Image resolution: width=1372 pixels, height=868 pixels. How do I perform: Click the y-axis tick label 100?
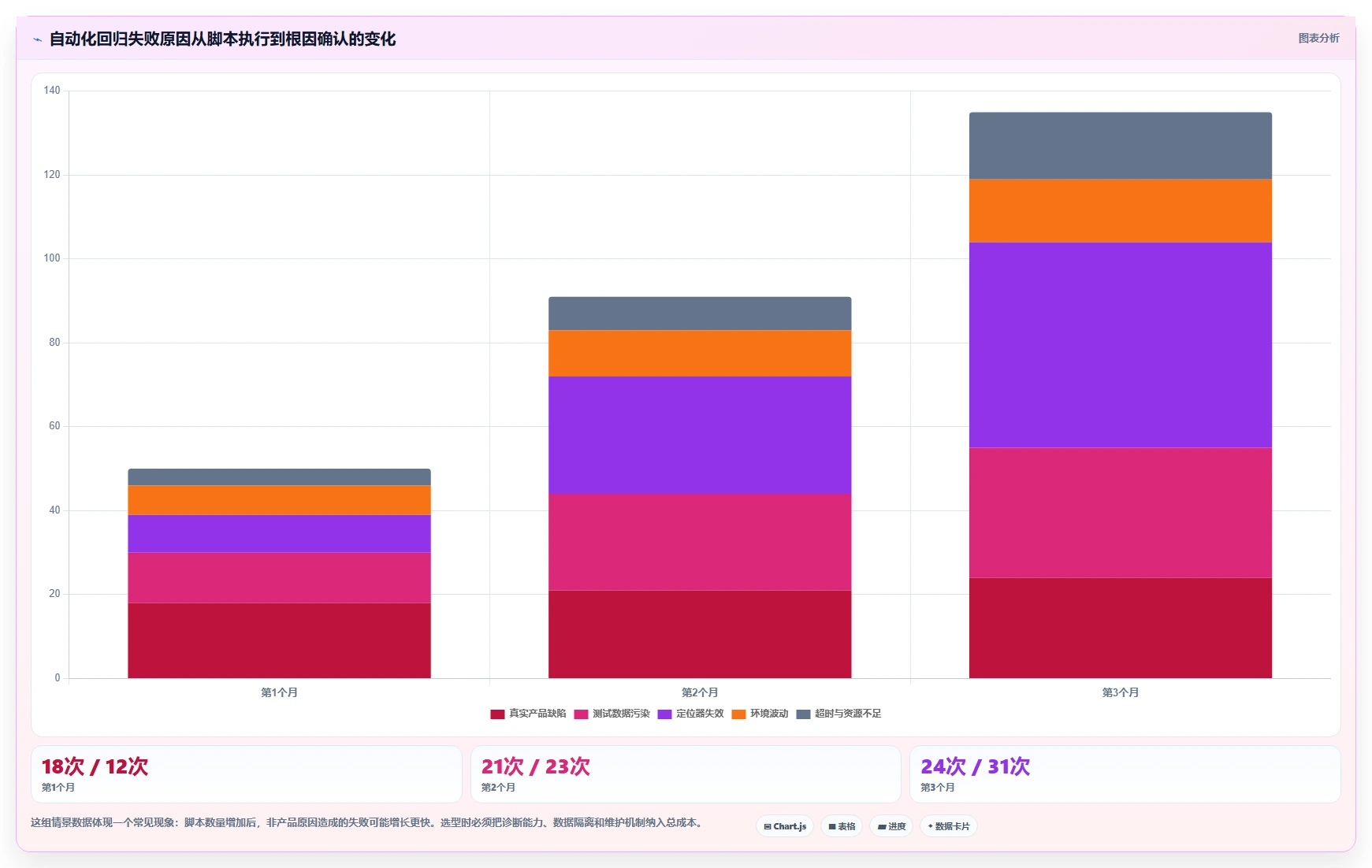[52, 258]
